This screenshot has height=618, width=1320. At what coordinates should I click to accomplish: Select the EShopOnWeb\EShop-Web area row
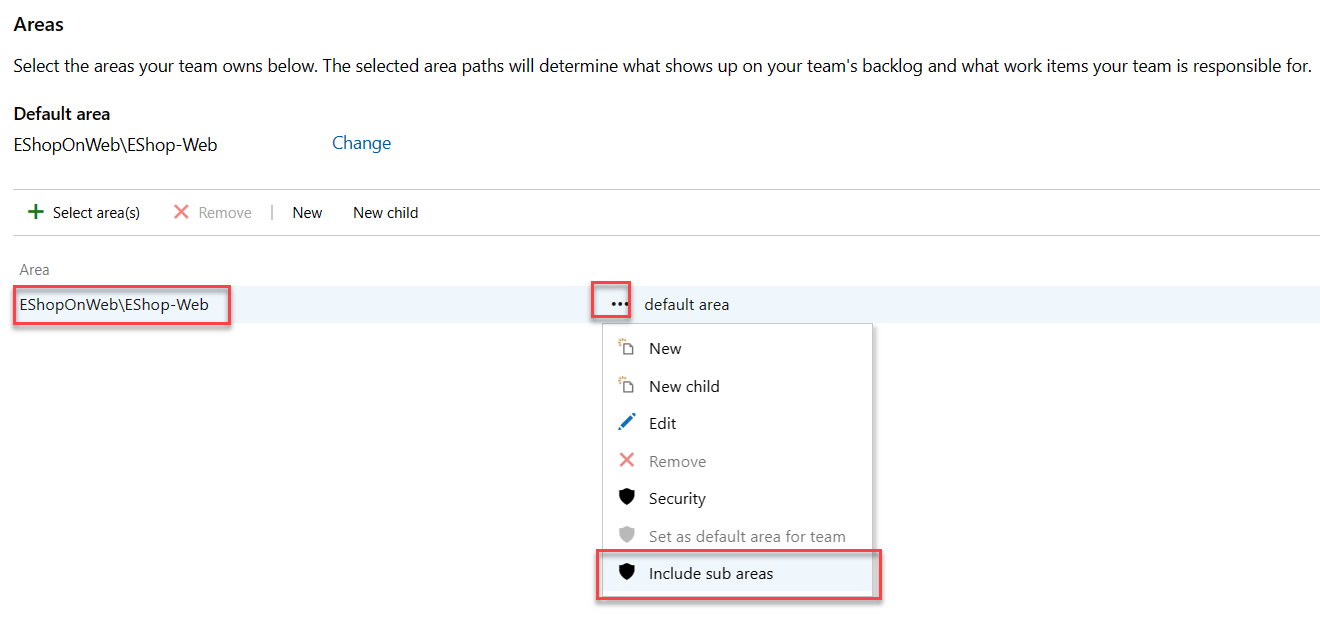pos(114,304)
